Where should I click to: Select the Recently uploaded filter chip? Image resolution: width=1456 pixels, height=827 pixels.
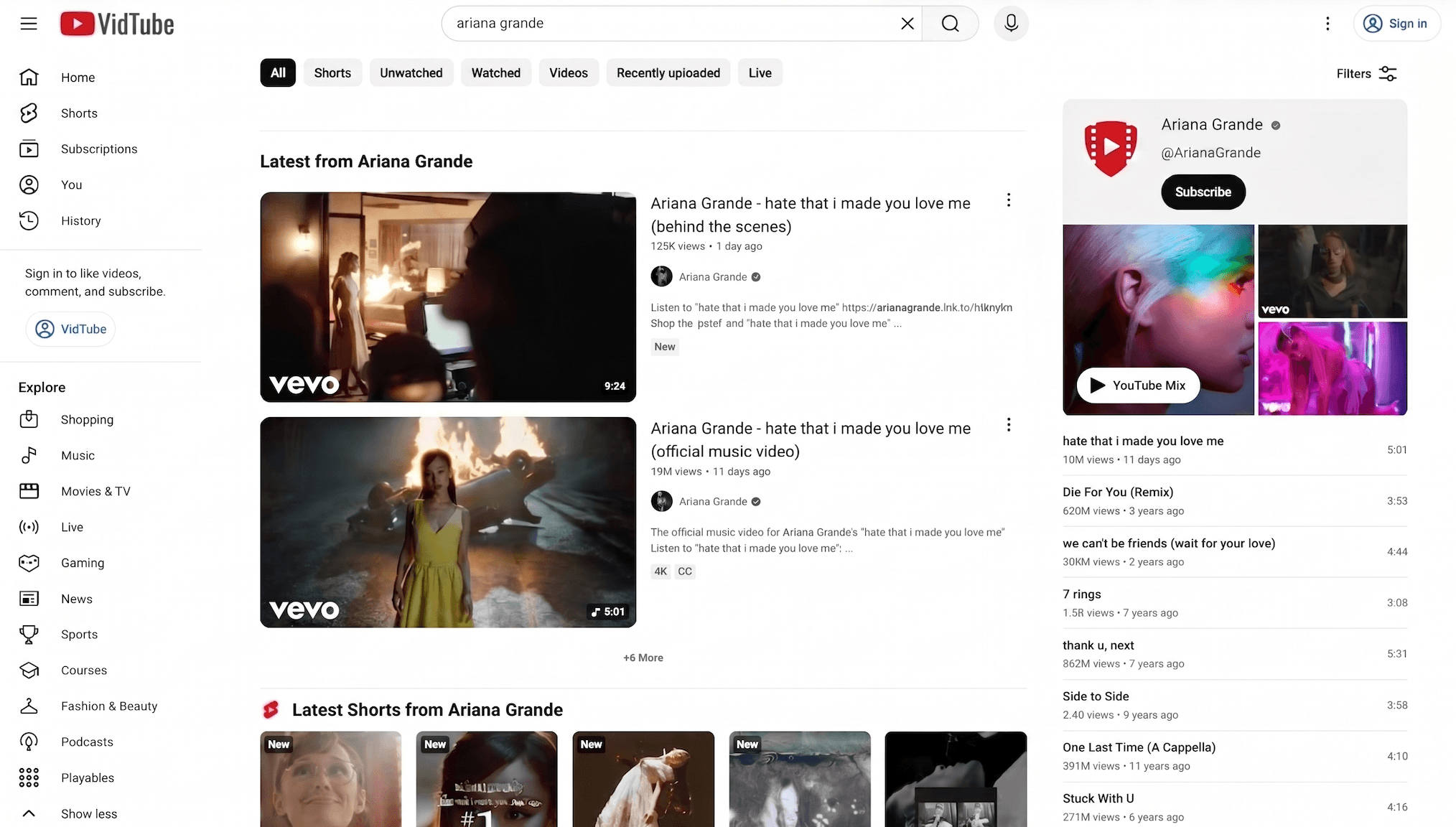click(x=668, y=73)
